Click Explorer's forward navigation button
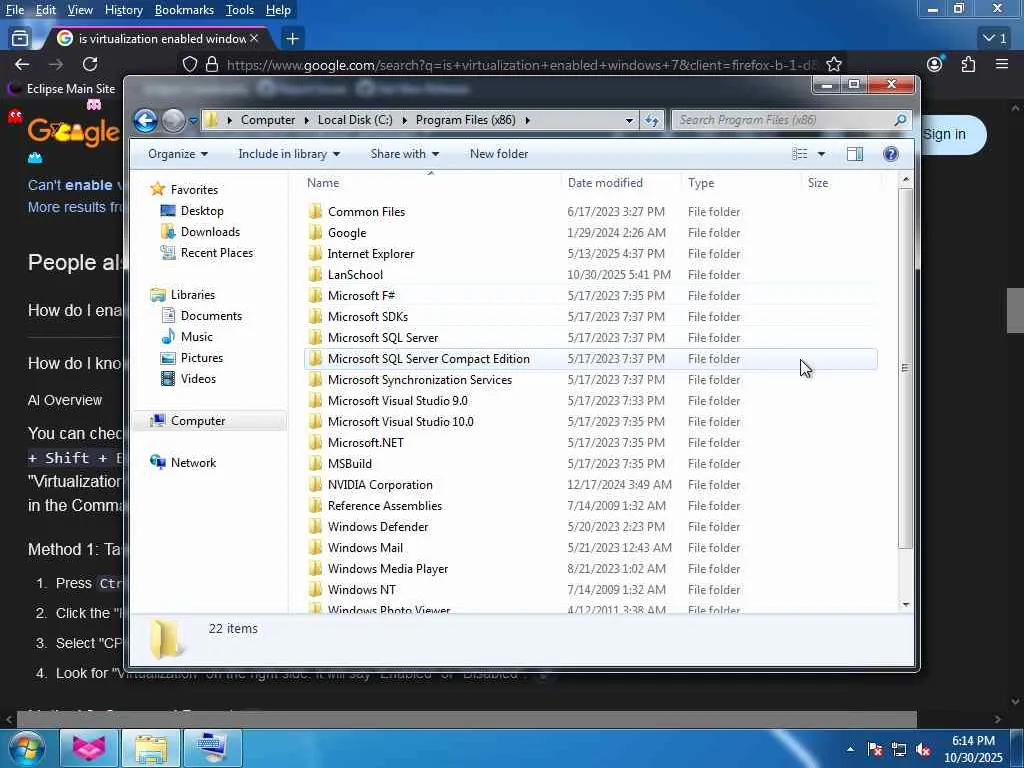The height and width of the screenshot is (768, 1024). [x=173, y=121]
